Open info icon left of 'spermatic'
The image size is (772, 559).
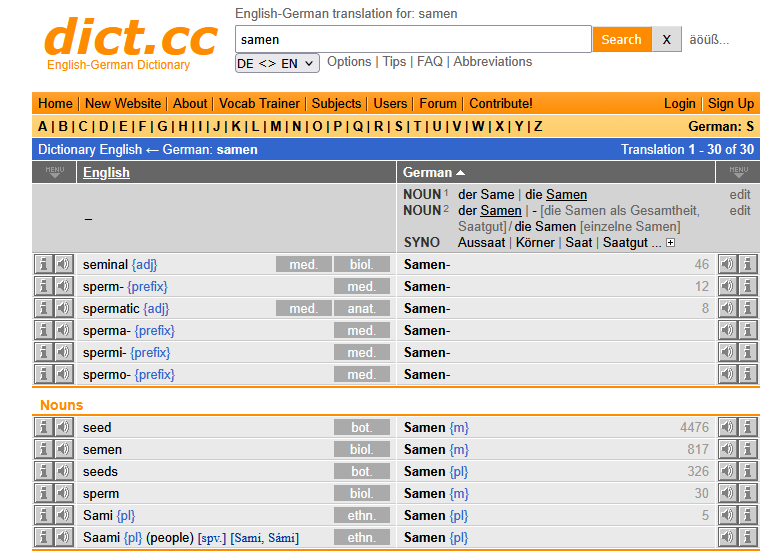[x=43, y=308]
